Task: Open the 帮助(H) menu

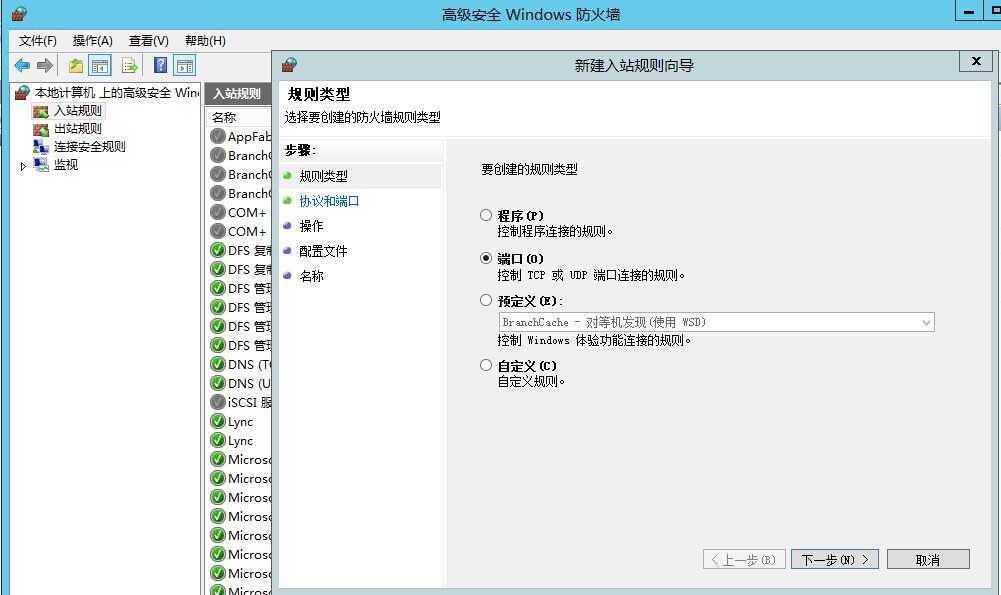Action: 205,41
